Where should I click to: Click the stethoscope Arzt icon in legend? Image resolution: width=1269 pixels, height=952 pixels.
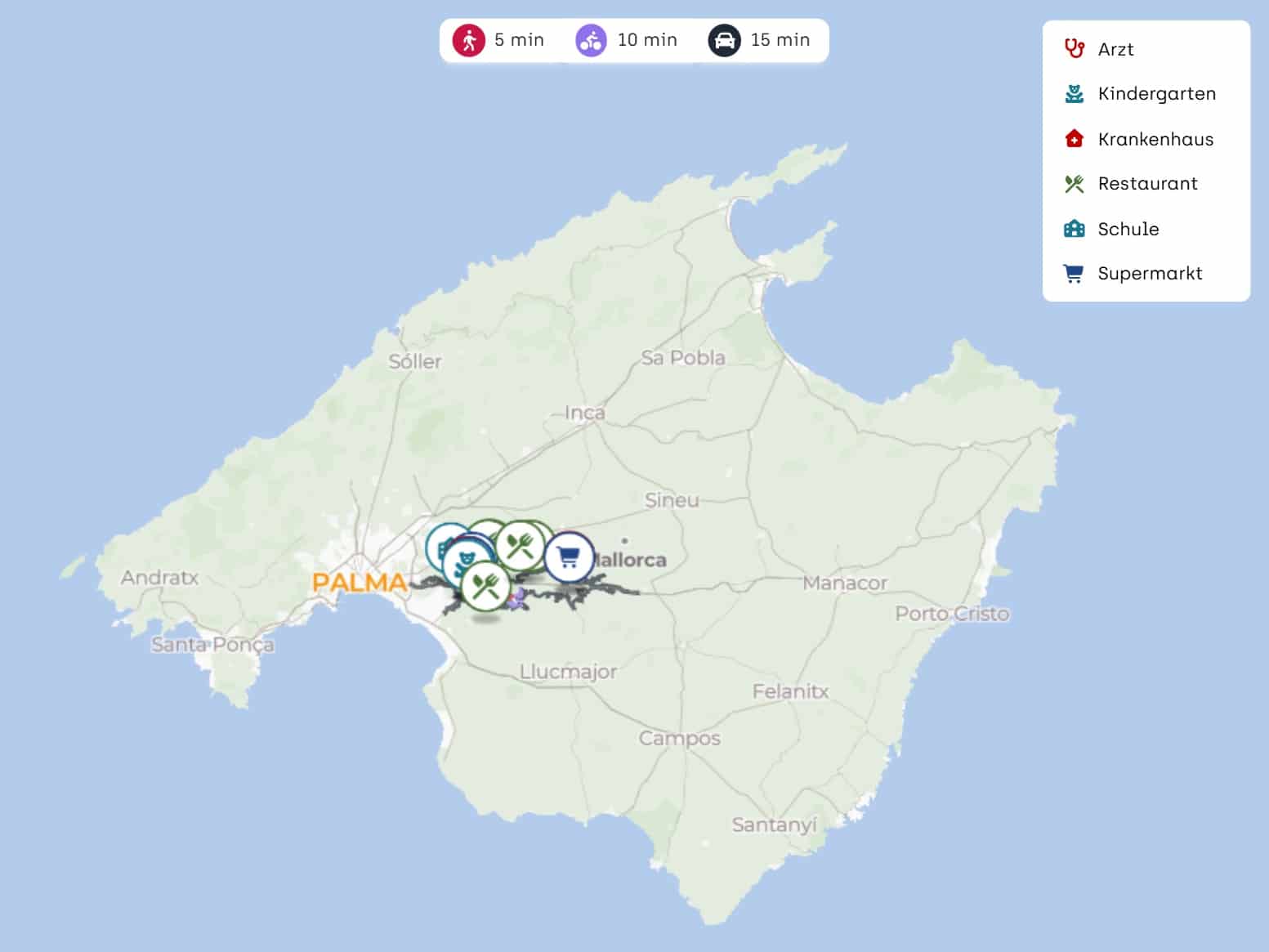click(1074, 49)
